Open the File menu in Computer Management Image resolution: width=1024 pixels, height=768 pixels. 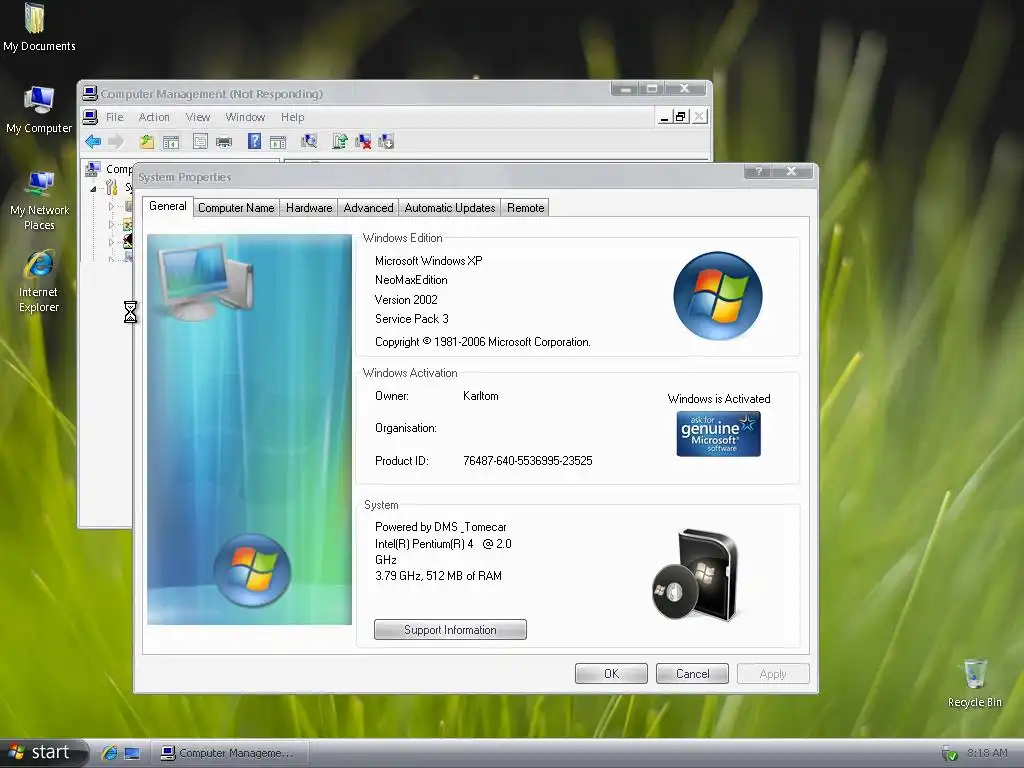[x=114, y=117]
